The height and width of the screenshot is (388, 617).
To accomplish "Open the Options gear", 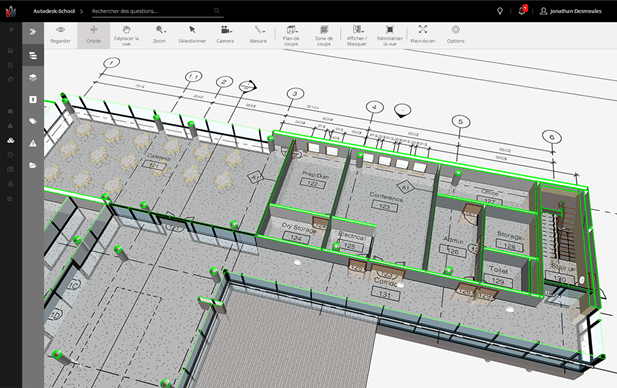I will 456,35.
